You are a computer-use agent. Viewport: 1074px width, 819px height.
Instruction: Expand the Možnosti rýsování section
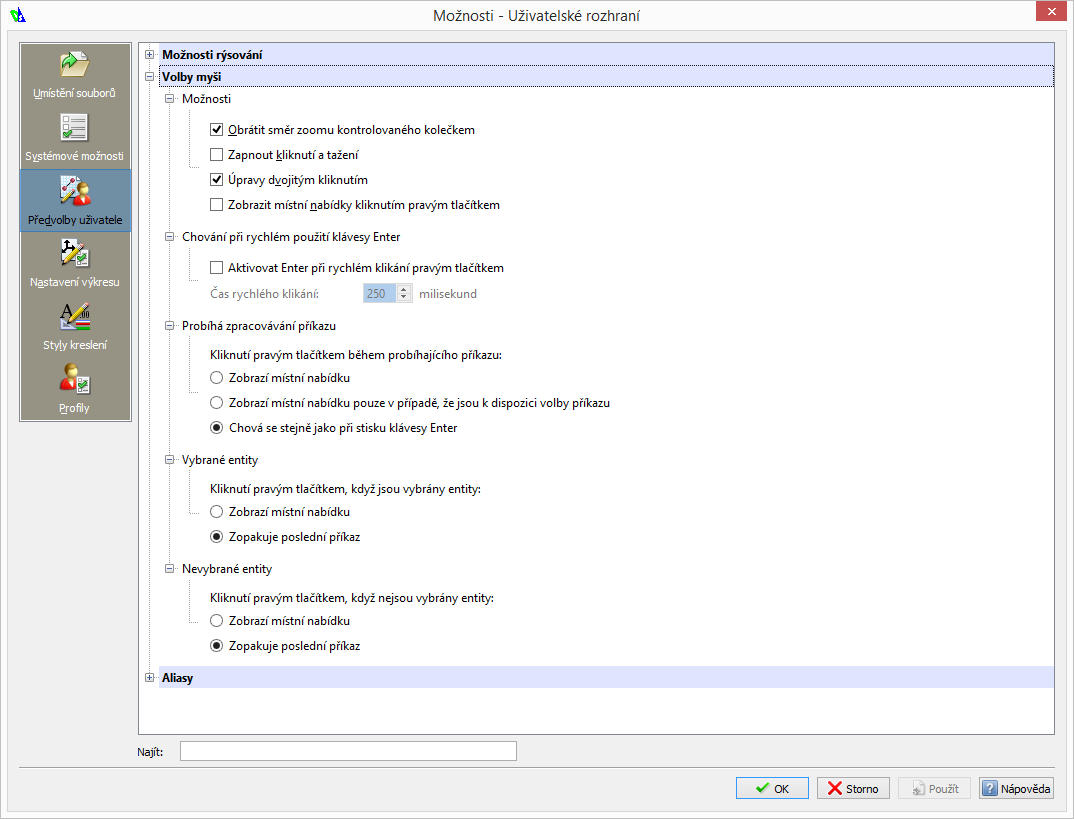pos(150,55)
